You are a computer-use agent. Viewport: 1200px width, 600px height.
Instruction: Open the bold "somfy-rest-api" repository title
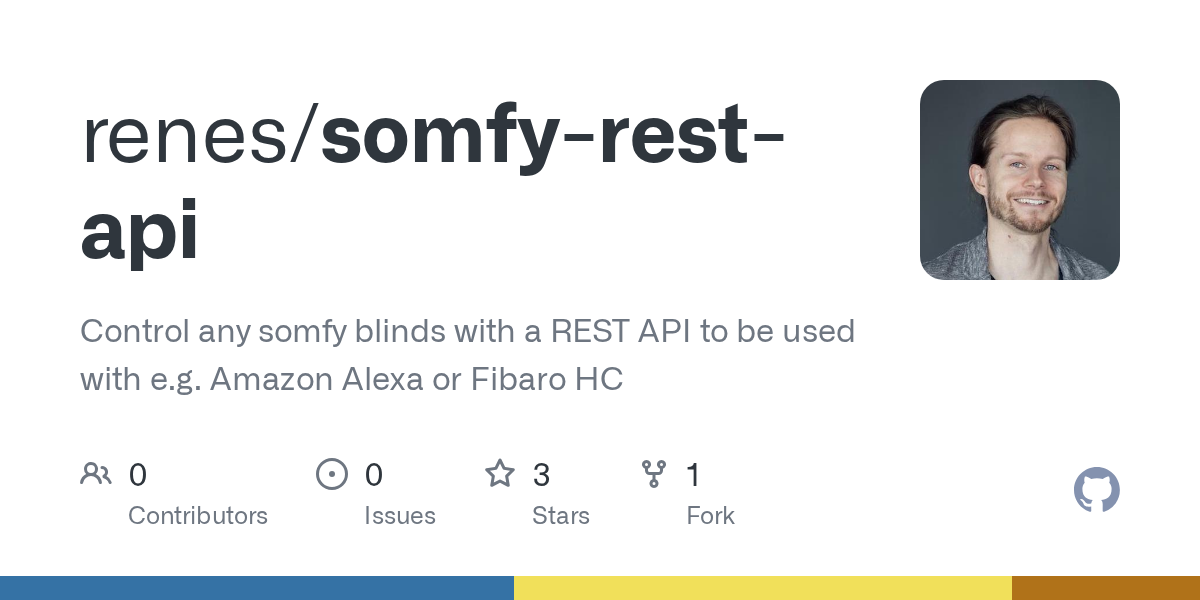point(432,185)
